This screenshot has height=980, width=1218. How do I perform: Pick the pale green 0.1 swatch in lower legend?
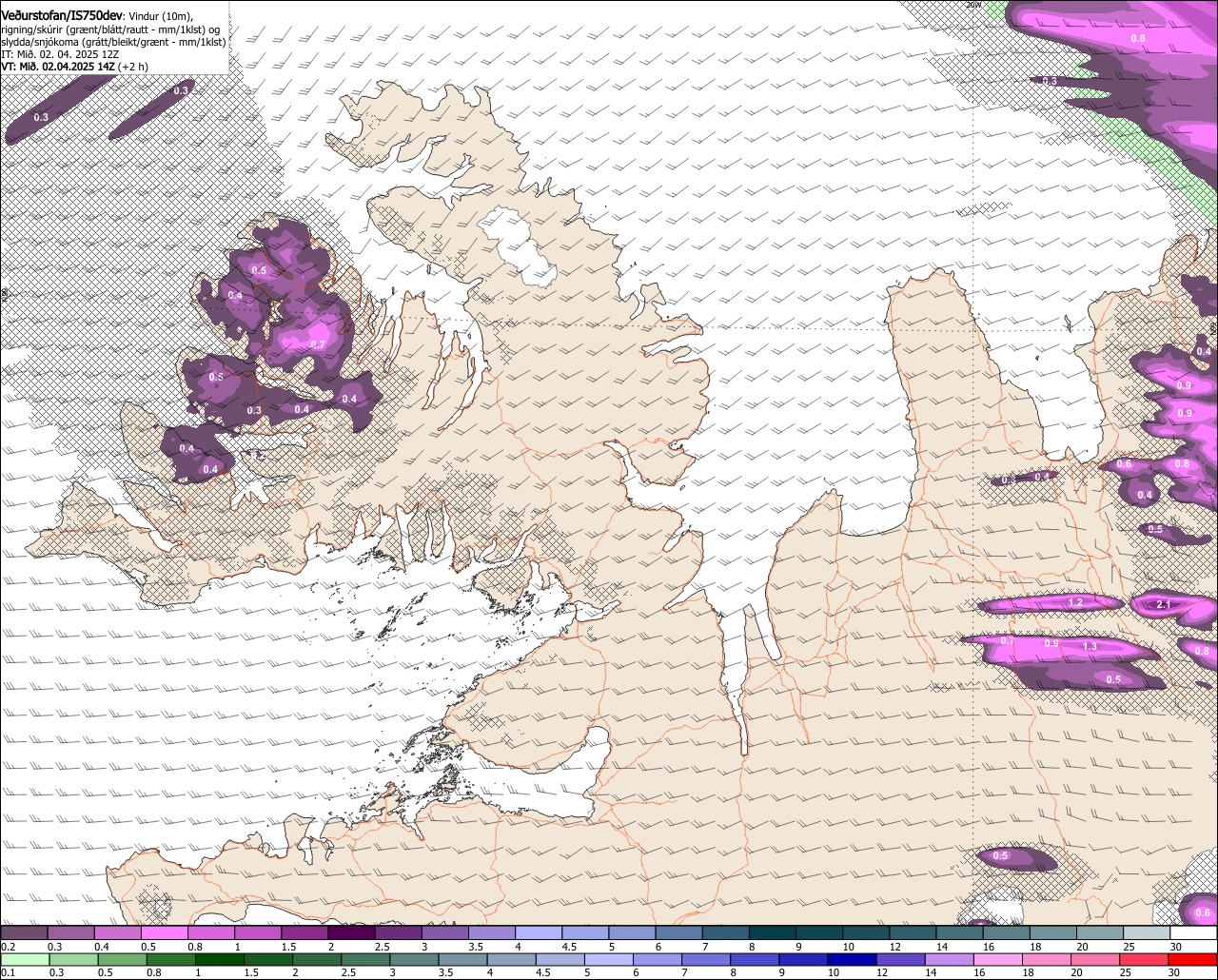25,959
